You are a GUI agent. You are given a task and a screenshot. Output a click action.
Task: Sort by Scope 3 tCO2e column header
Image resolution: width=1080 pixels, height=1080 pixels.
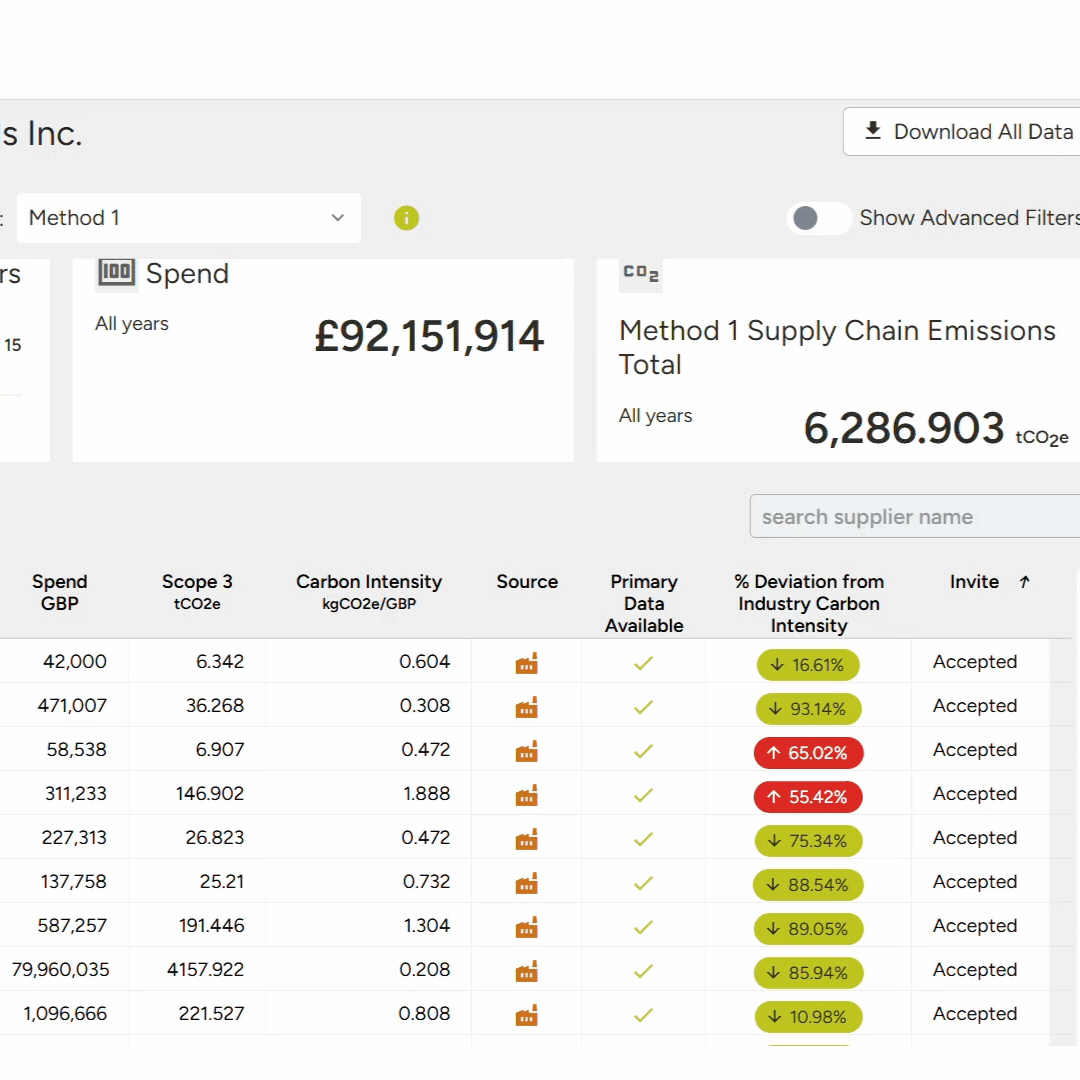click(197, 592)
